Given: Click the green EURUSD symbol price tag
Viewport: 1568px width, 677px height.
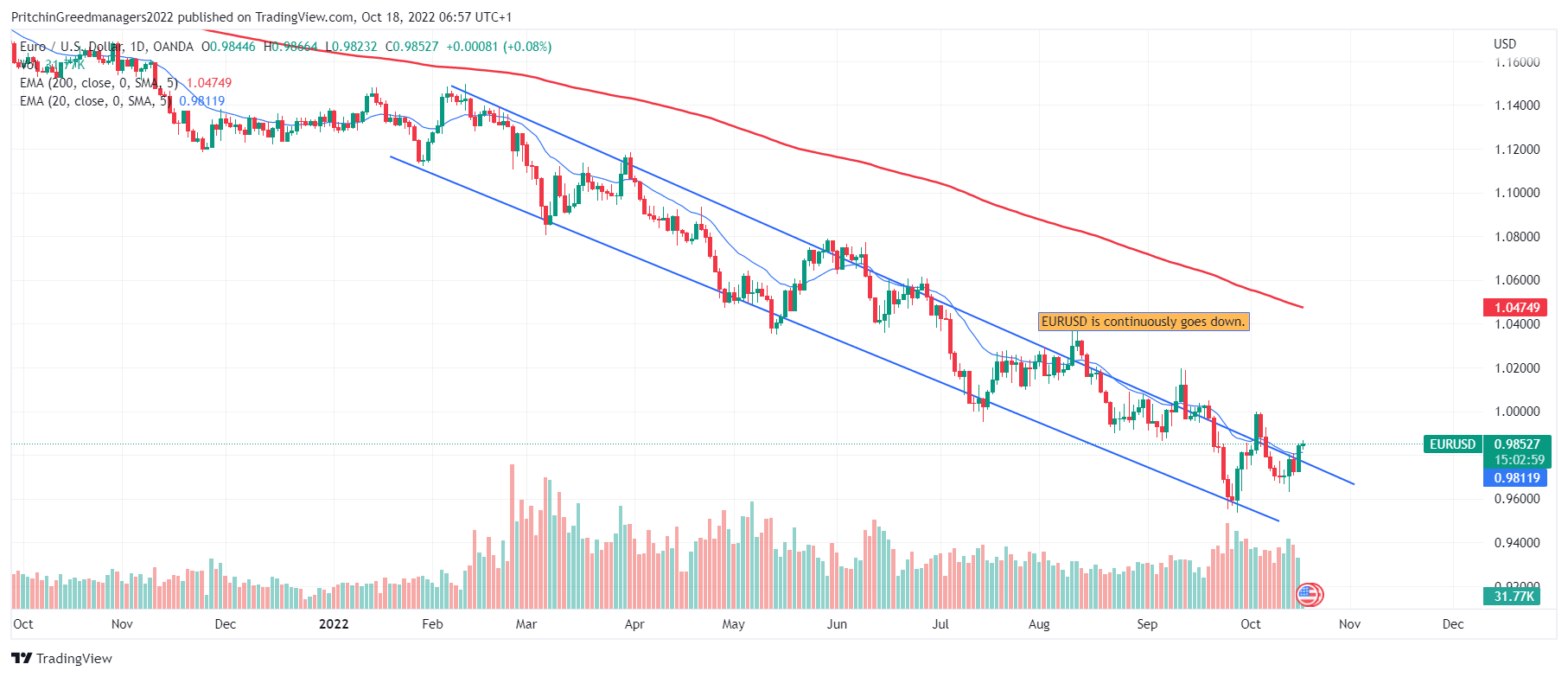Looking at the screenshot, I should tap(1452, 444).
